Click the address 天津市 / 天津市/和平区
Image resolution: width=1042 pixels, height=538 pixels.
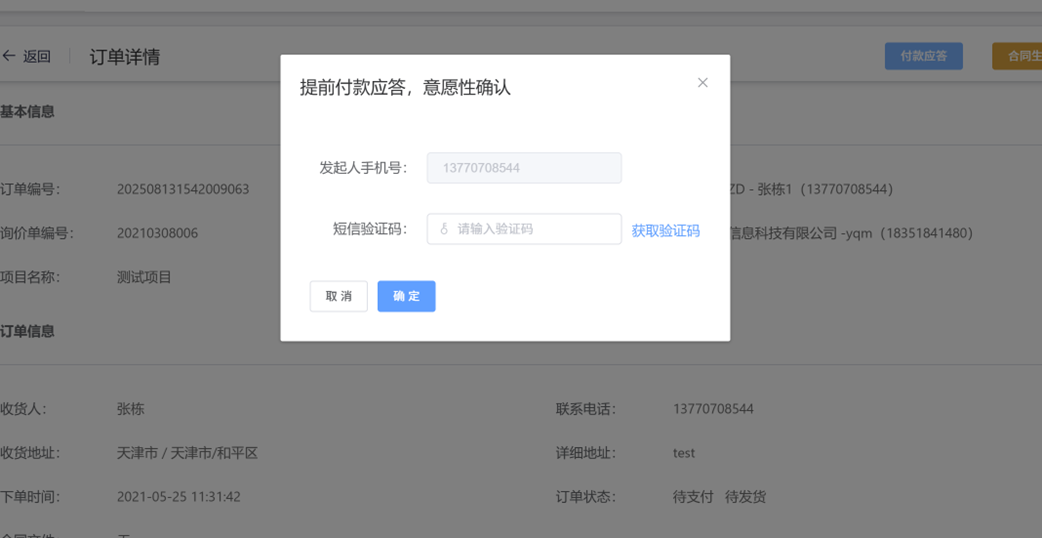(187, 453)
